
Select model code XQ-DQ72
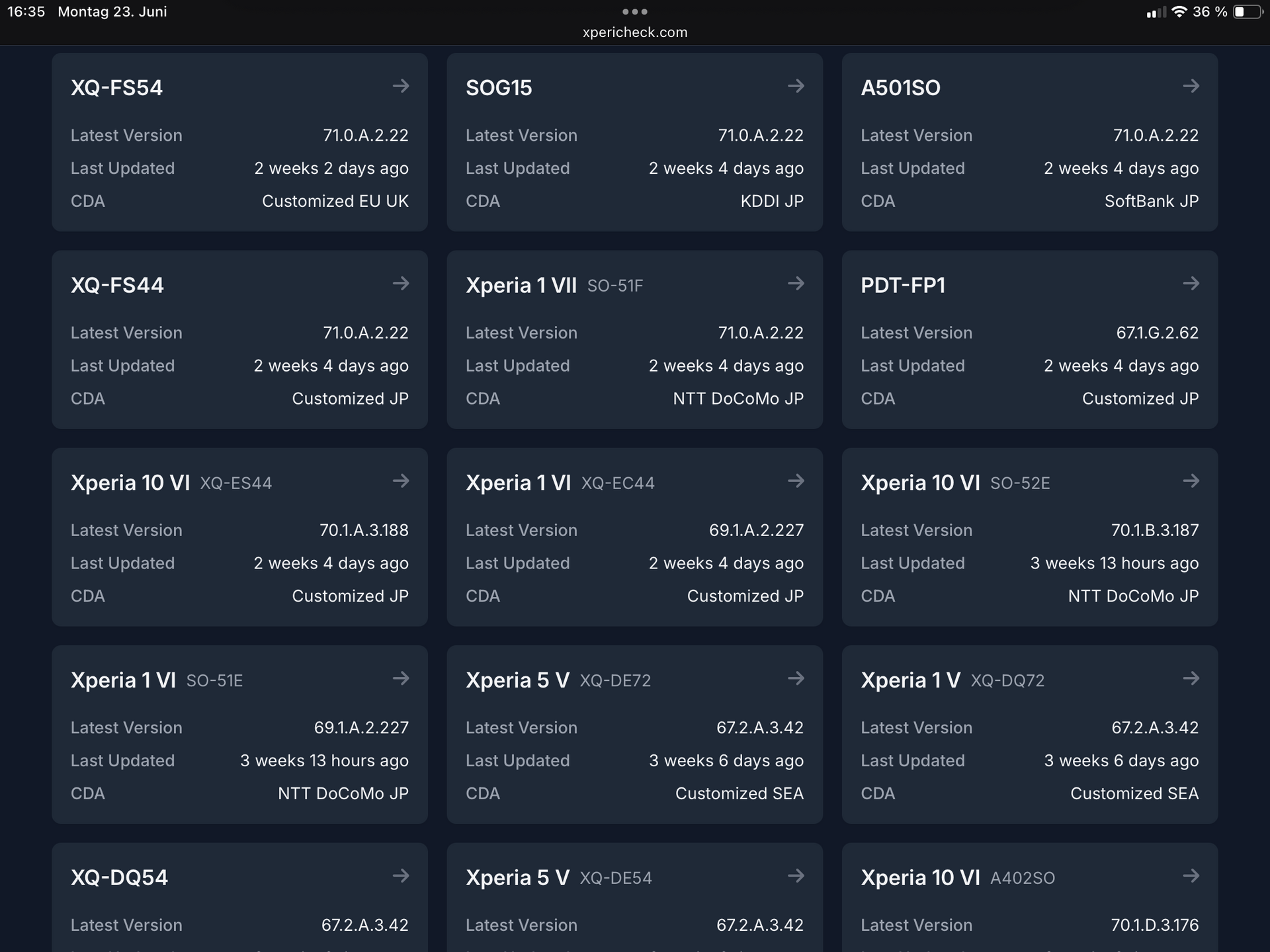[x=1007, y=681]
